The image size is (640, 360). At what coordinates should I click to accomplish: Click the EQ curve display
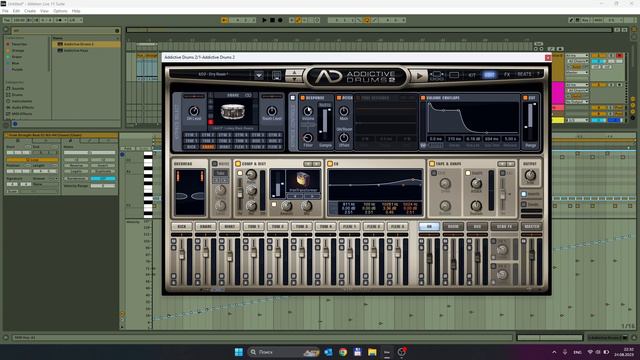click(375, 184)
